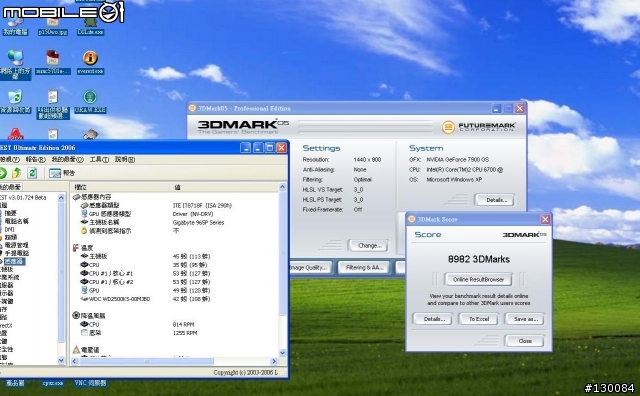Click the Close button in 3DMark Score dialog
The image size is (640, 396).
tap(524, 341)
